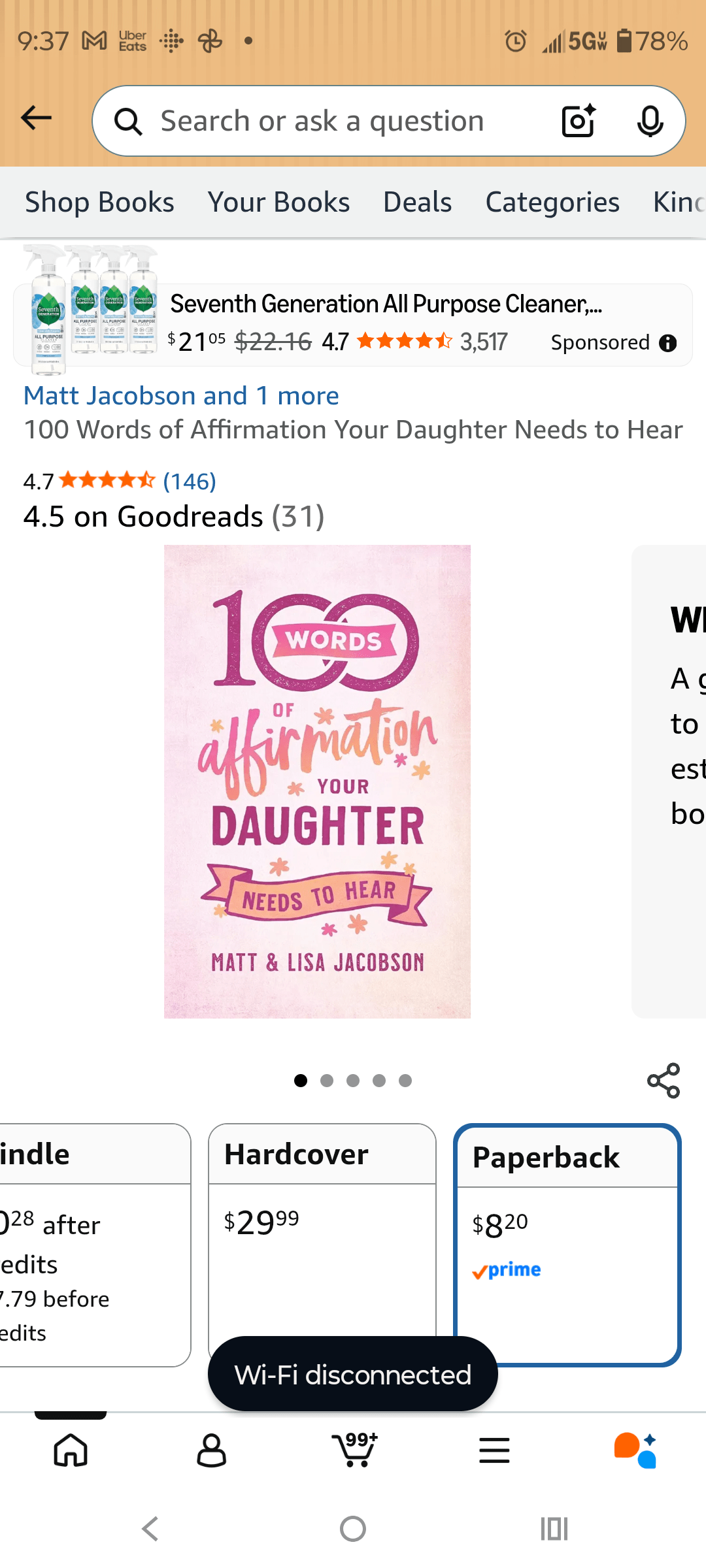
Task: Tap second image carousel dot
Action: (x=327, y=1081)
